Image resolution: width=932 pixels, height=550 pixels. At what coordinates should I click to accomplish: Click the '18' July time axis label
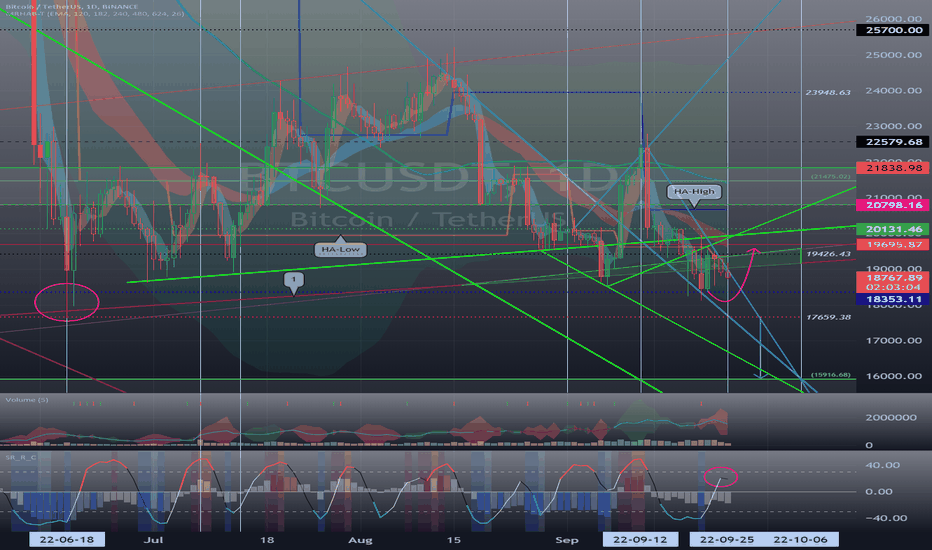[x=267, y=540]
